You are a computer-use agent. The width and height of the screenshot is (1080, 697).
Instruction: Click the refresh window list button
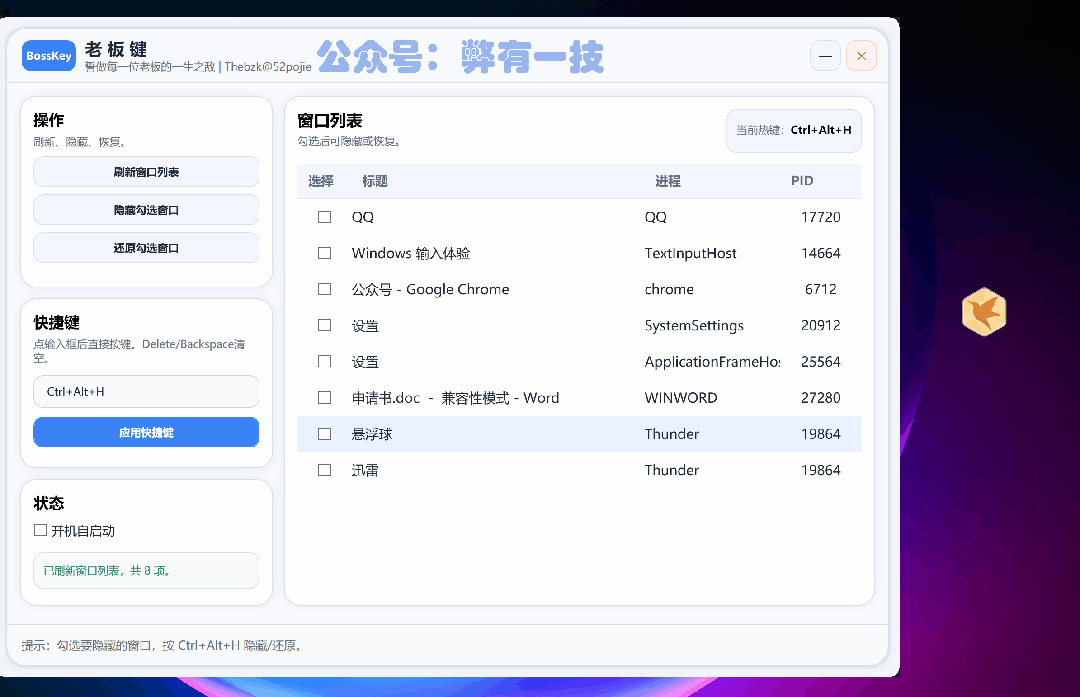click(x=146, y=172)
